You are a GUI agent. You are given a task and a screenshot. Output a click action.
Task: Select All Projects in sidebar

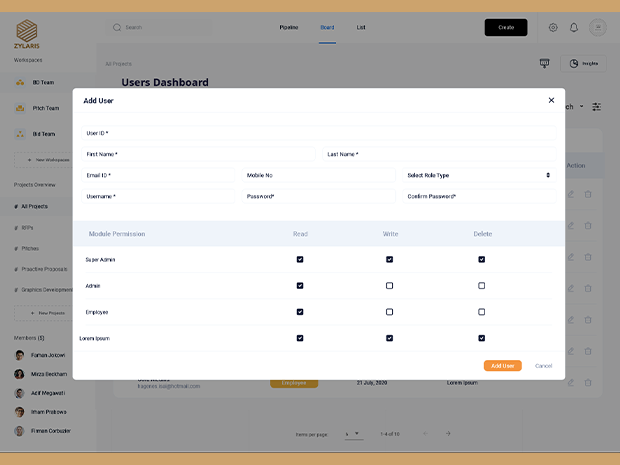pyautogui.click(x=34, y=206)
